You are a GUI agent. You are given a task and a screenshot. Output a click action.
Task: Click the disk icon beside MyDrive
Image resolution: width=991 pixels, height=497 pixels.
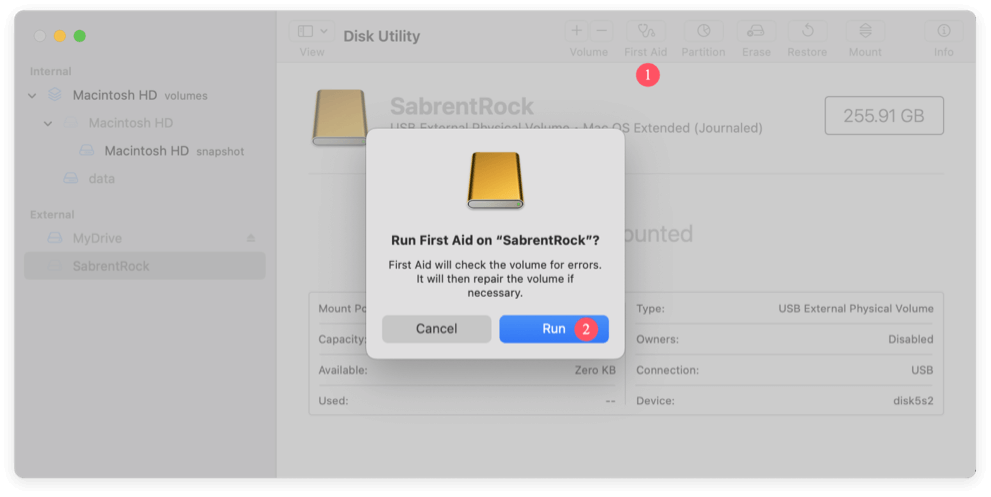click(55, 238)
